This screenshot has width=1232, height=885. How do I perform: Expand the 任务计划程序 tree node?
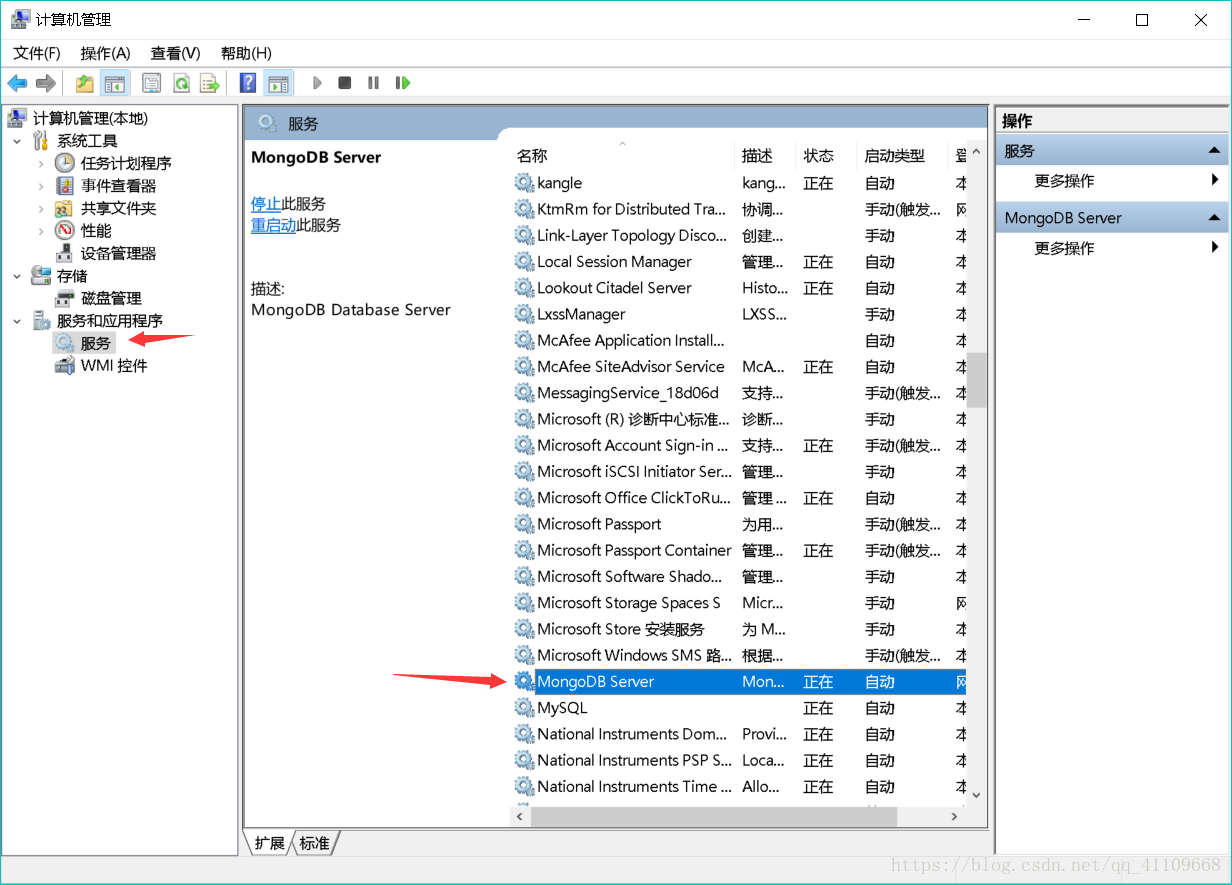pyautogui.click(x=41, y=163)
